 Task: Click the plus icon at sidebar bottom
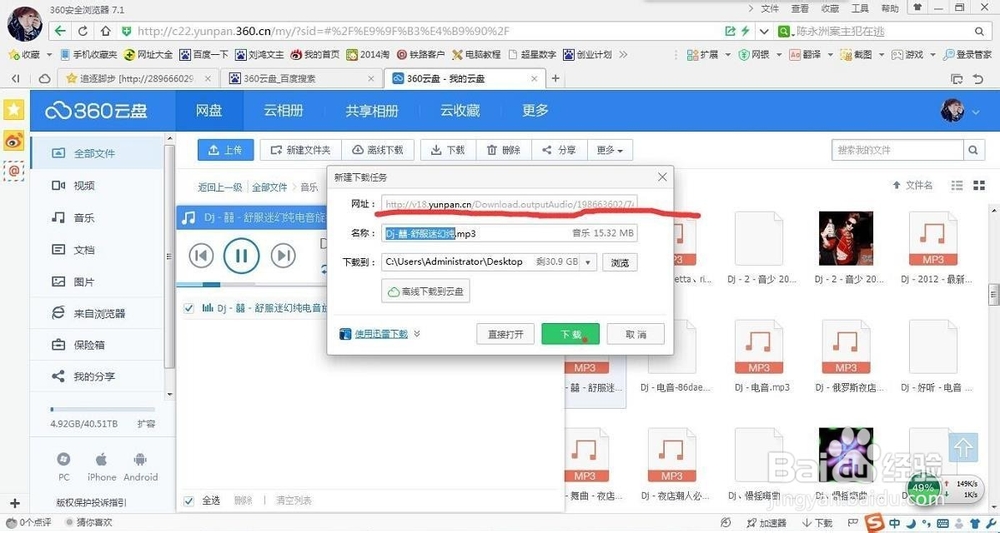pos(15,504)
